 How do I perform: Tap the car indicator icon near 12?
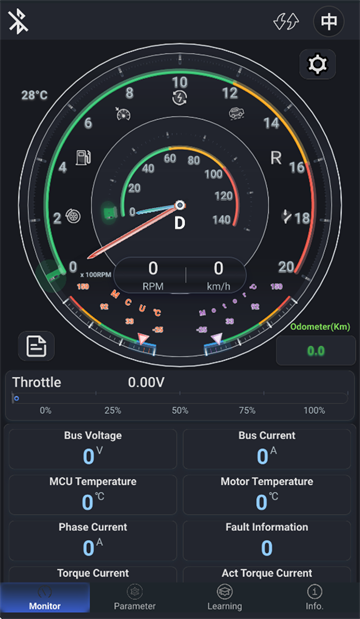[x=236, y=114]
